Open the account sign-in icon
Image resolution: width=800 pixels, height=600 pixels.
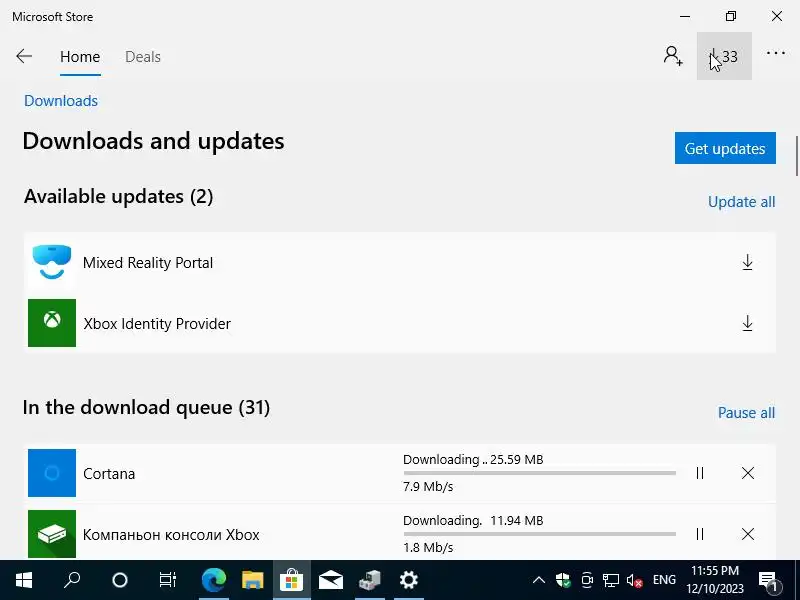(x=673, y=56)
